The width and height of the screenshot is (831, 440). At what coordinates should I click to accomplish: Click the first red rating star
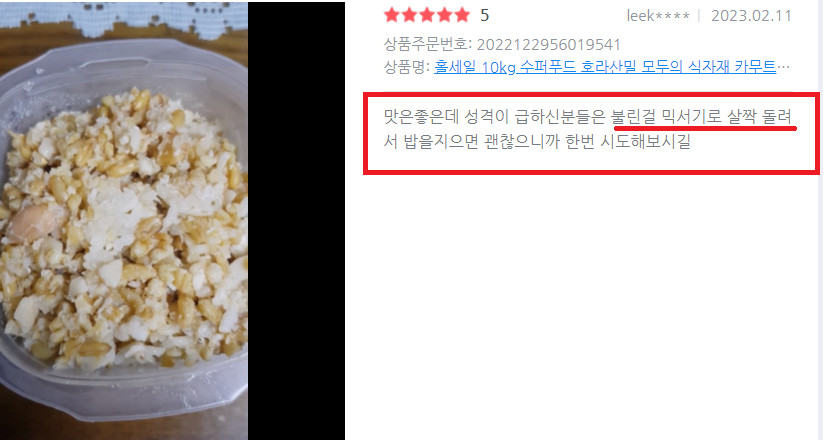tap(392, 15)
